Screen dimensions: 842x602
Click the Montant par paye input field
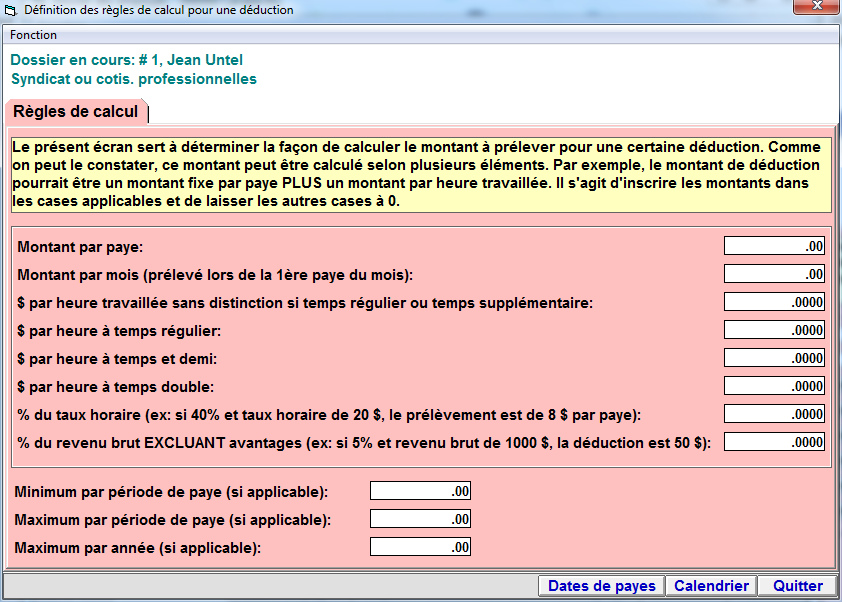774,246
